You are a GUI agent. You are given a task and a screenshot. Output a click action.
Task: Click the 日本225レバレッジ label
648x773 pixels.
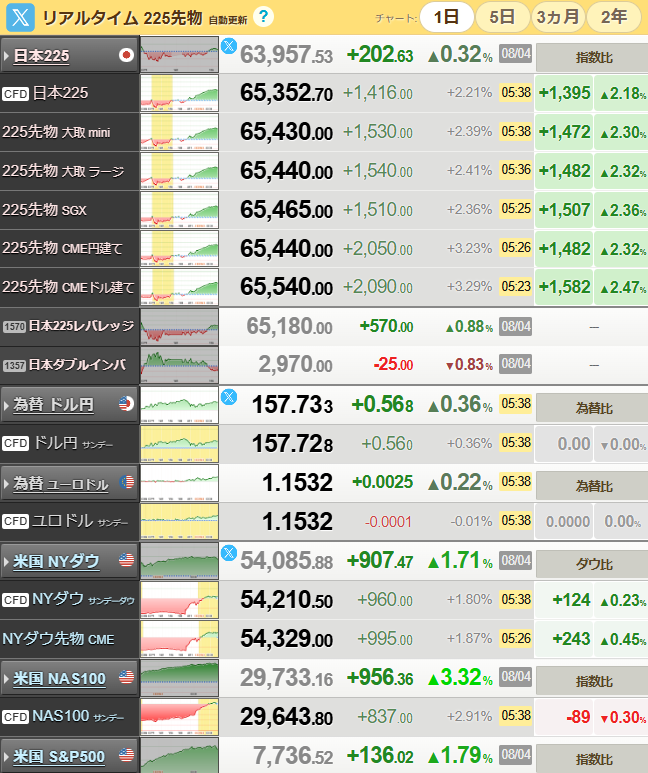81,326
